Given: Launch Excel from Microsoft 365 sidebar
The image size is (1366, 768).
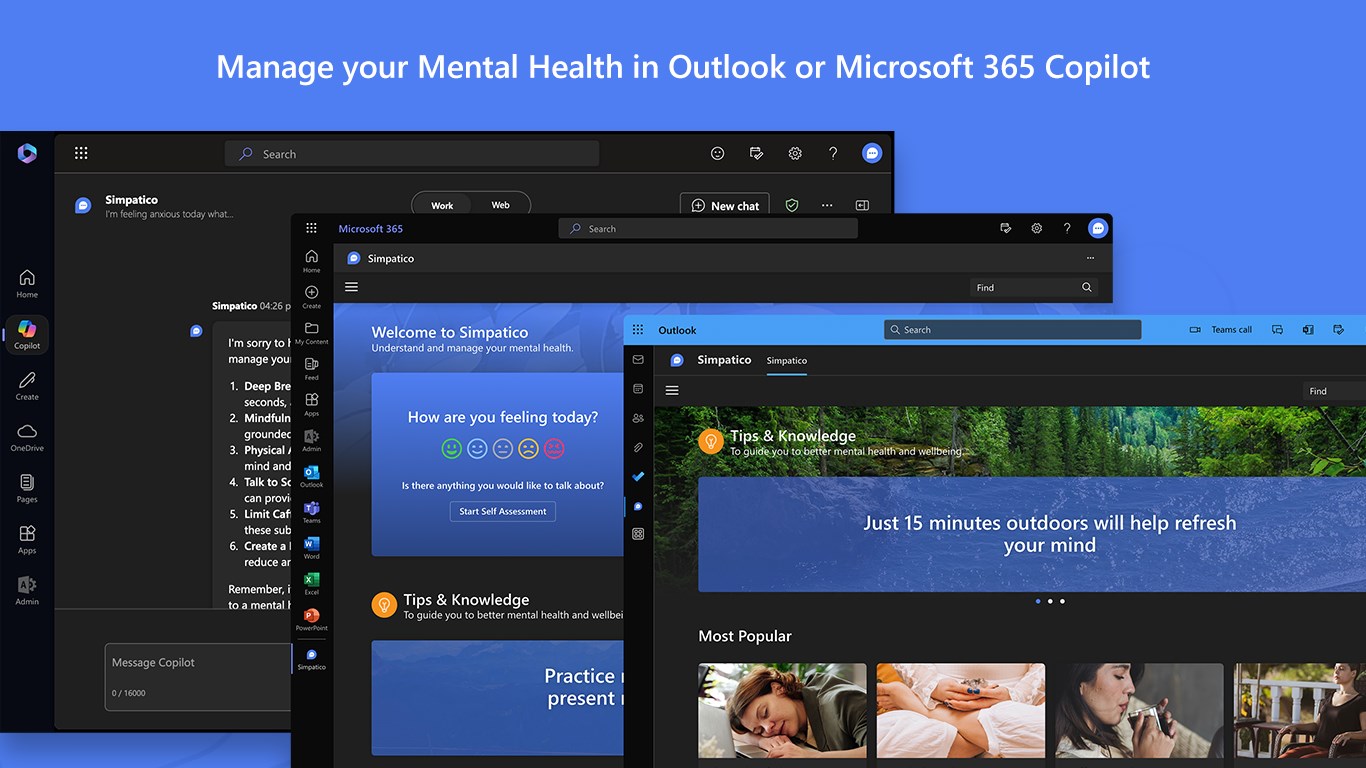Looking at the screenshot, I should (312, 584).
